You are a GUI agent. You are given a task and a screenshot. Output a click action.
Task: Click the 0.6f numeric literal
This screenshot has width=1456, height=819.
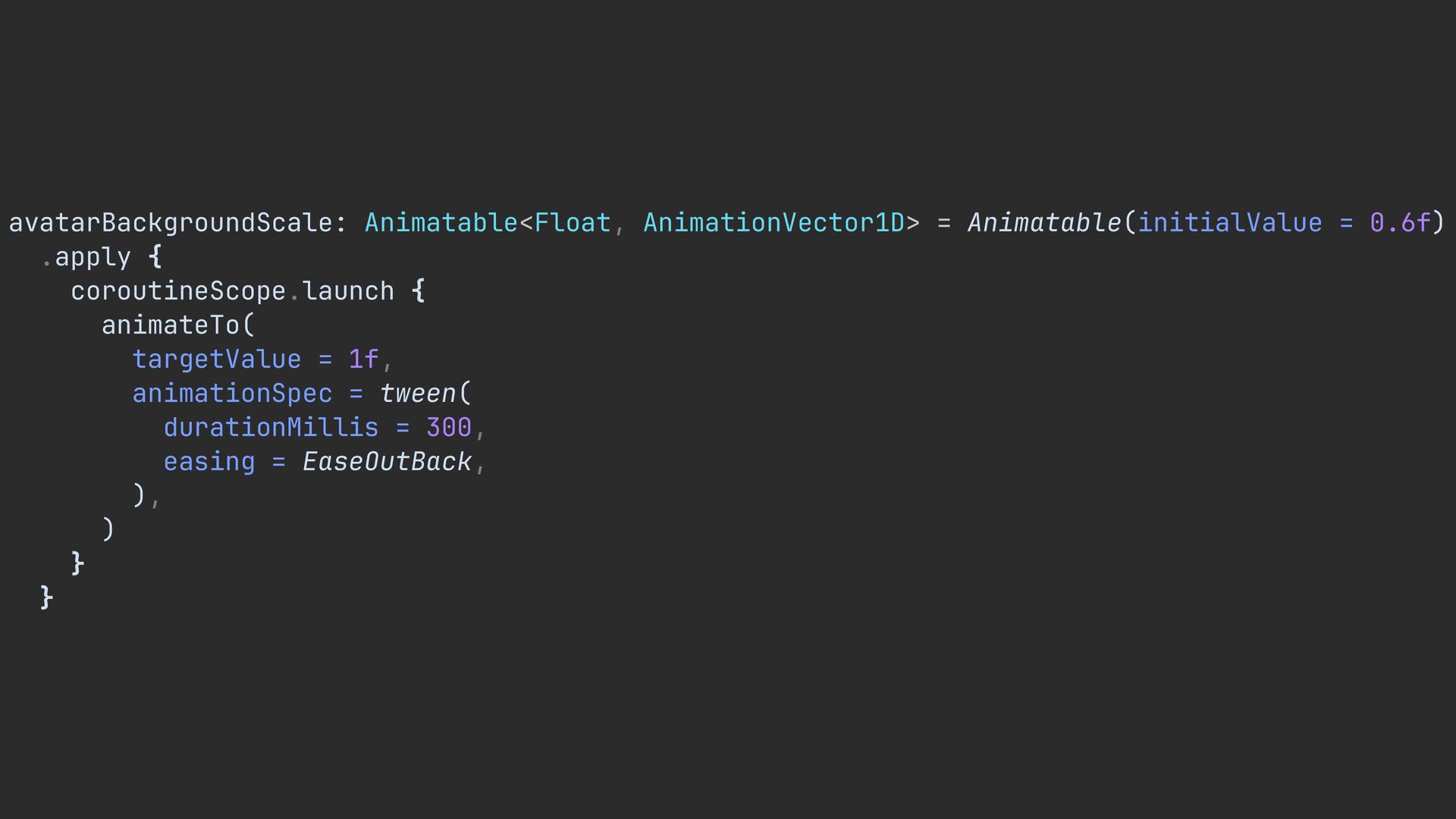1400,223
